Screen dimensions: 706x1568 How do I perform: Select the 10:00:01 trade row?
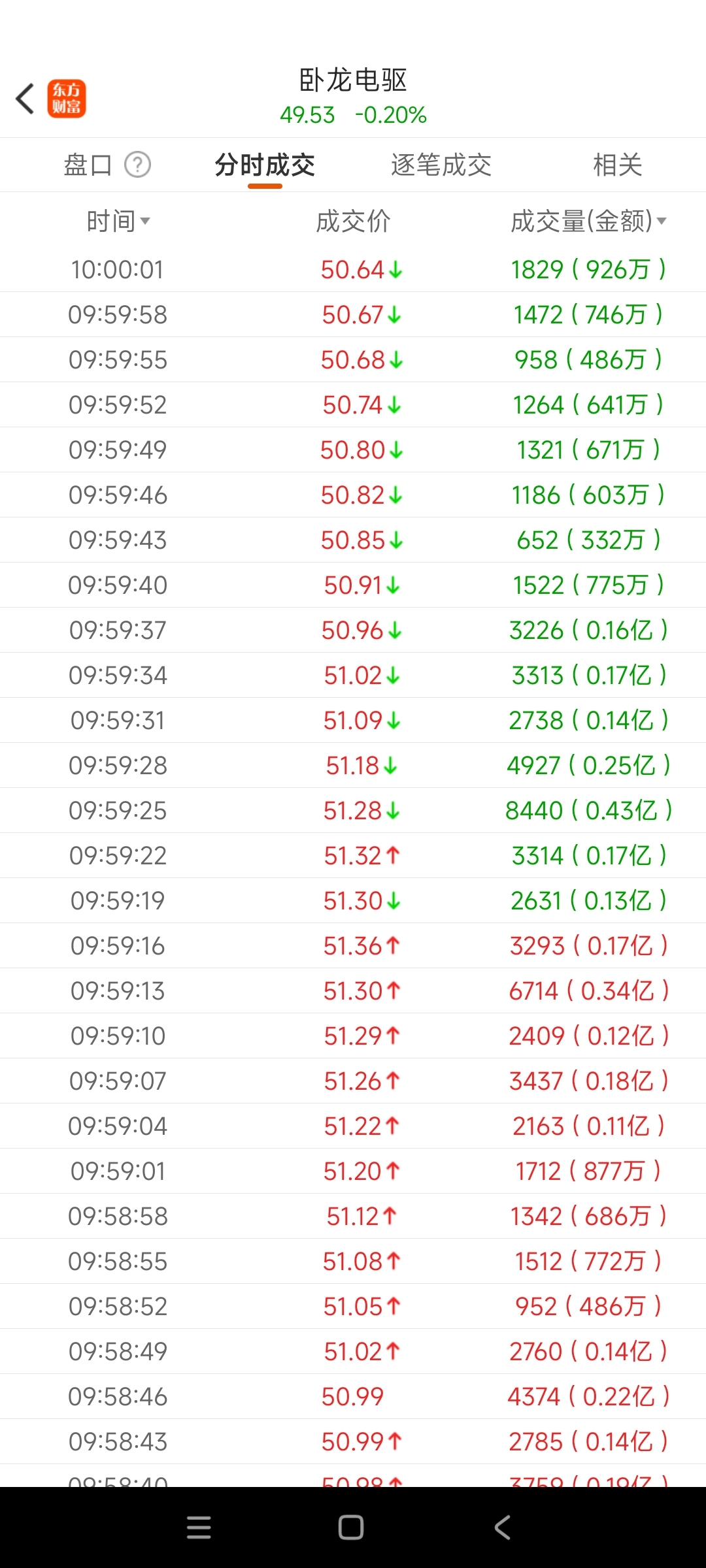click(x=353, y=270)
